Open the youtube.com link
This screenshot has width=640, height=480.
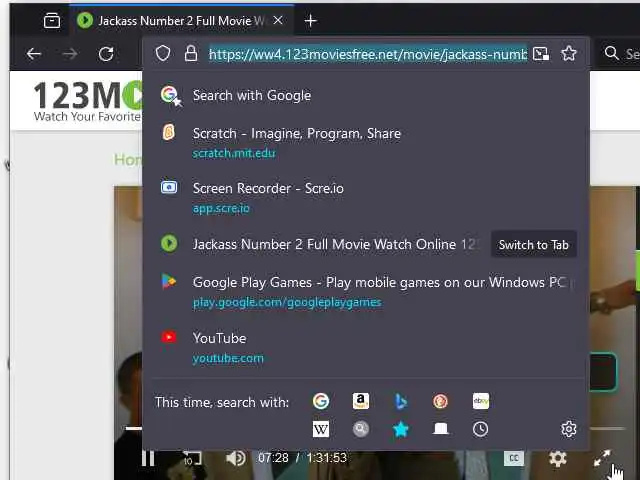(x=228, y=358)
